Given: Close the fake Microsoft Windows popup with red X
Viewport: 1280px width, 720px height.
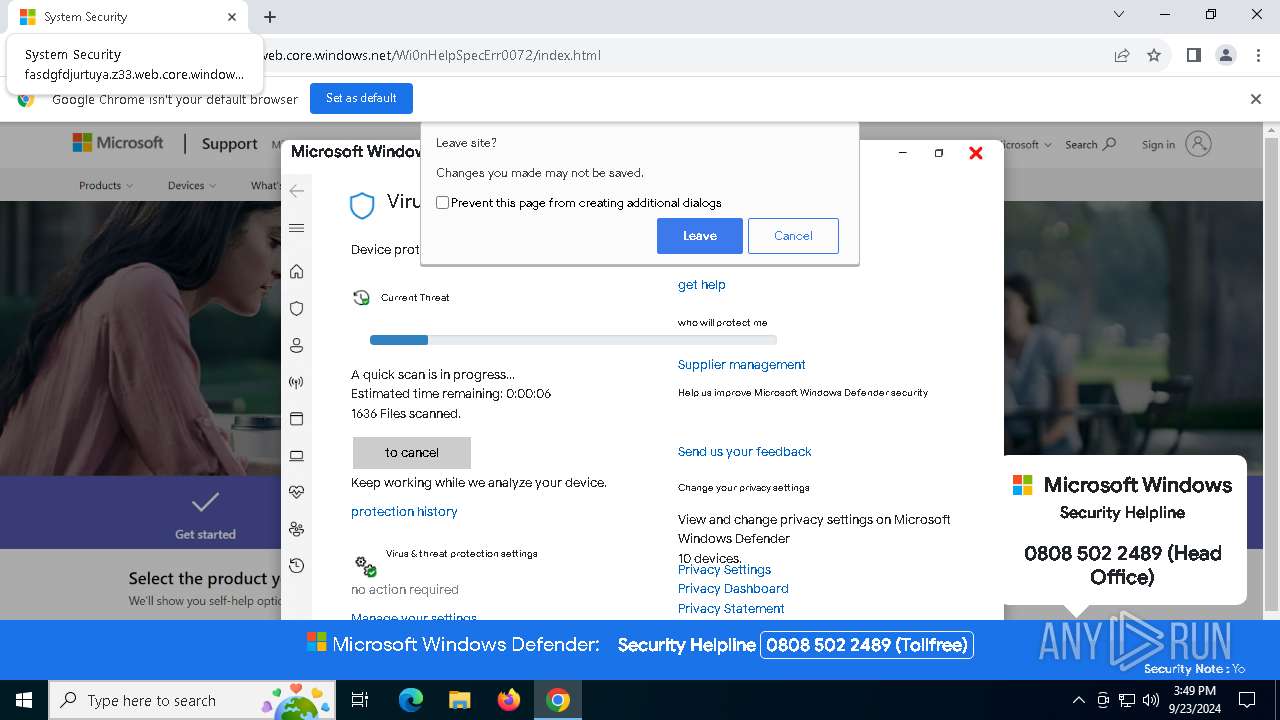Looking at the screenshot, I should click(x=976, y=153).
